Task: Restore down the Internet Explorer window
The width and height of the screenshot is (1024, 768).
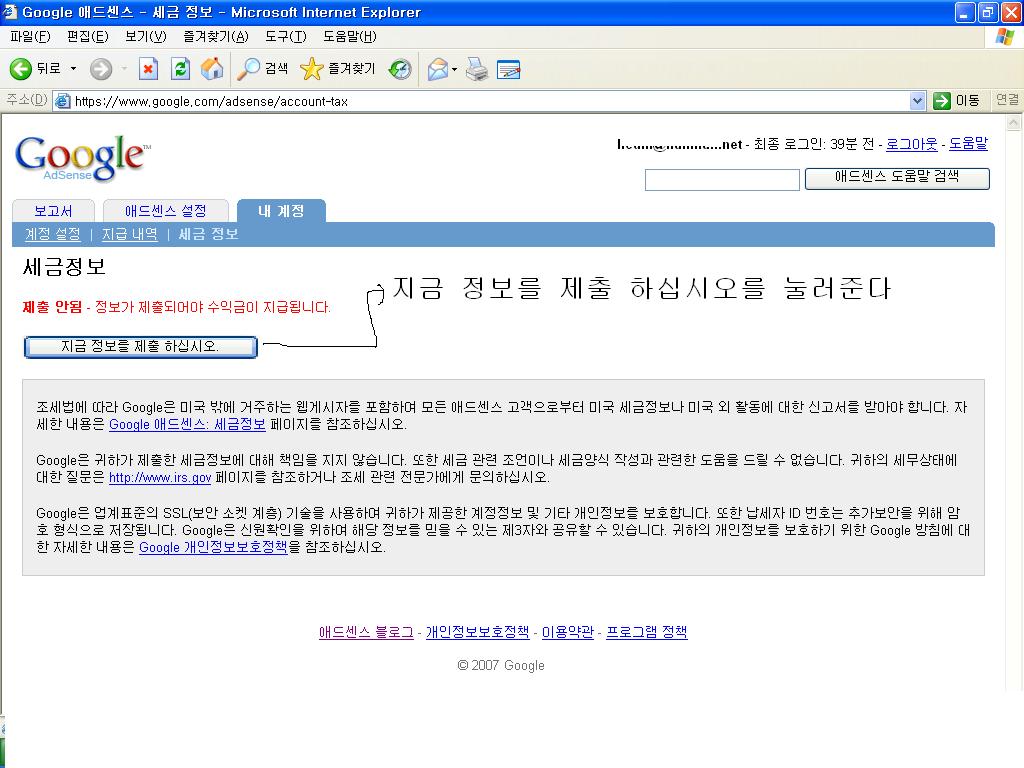Action: tap(987, 12)
